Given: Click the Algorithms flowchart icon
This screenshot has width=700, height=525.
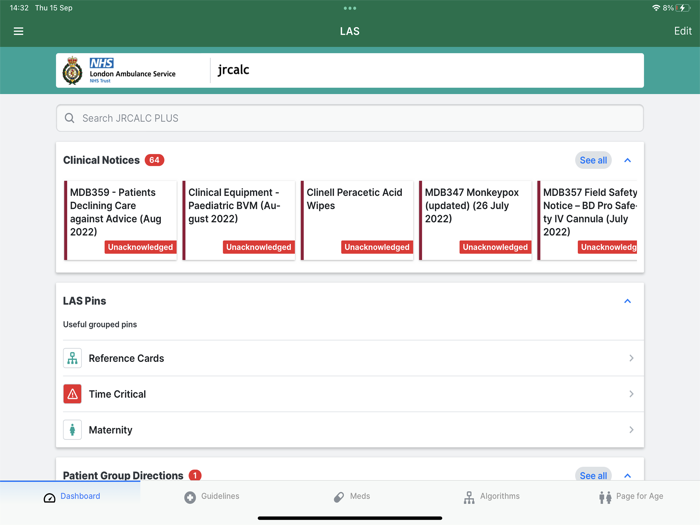Looking at the screenshot, I should point(469,497).
